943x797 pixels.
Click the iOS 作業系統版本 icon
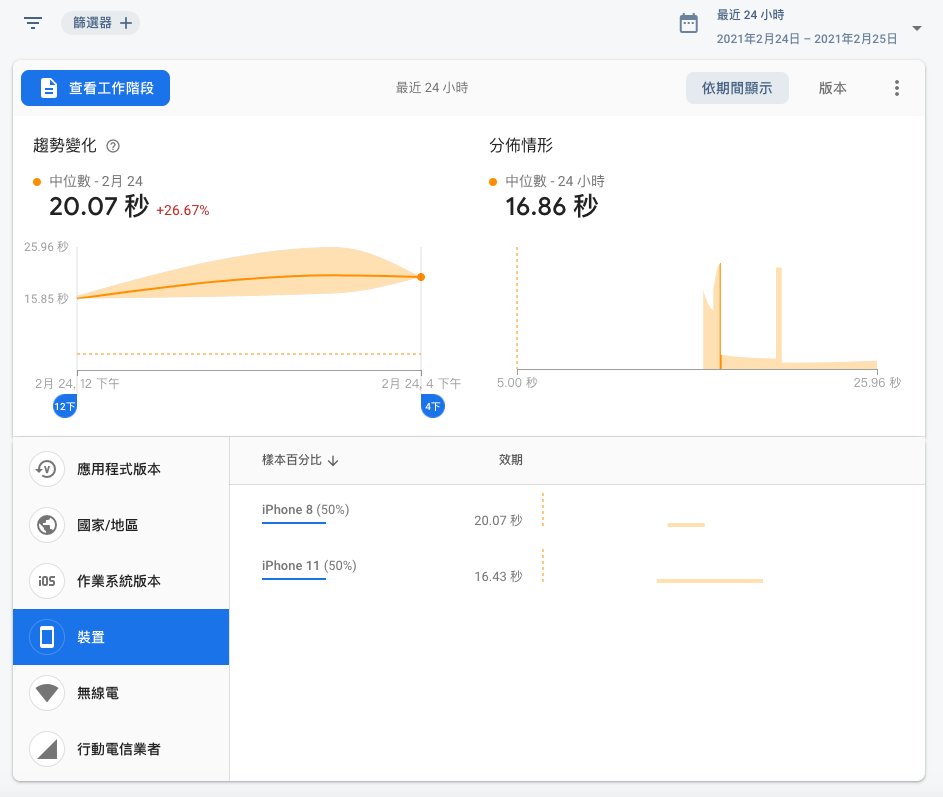47,581
